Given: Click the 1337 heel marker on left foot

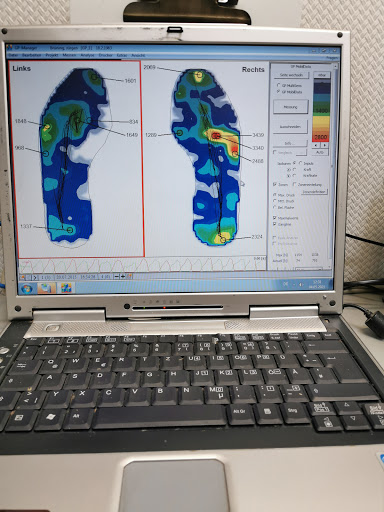Looking at the screenshot, I should tap(70, 230).
